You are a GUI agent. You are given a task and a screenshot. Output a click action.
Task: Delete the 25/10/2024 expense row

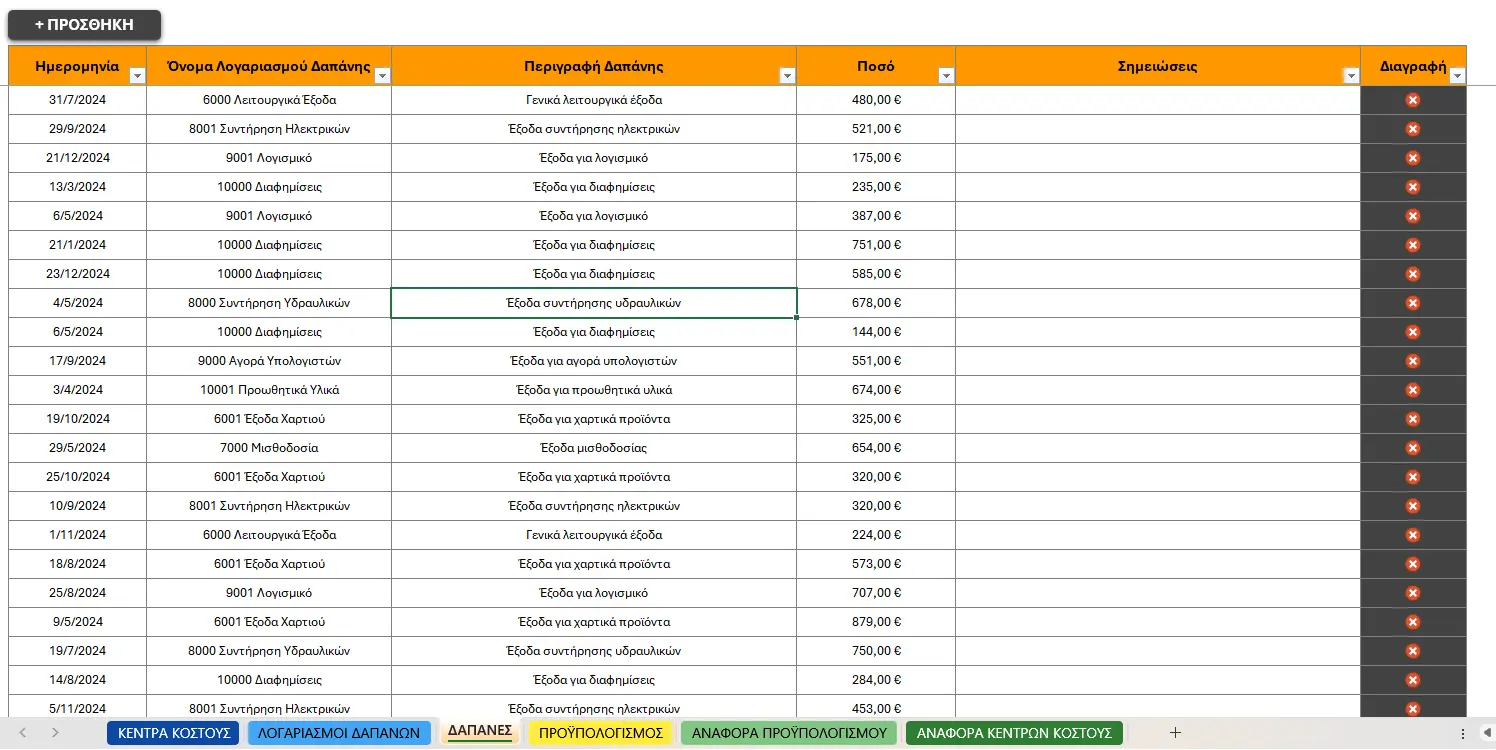coord(1413,477)
